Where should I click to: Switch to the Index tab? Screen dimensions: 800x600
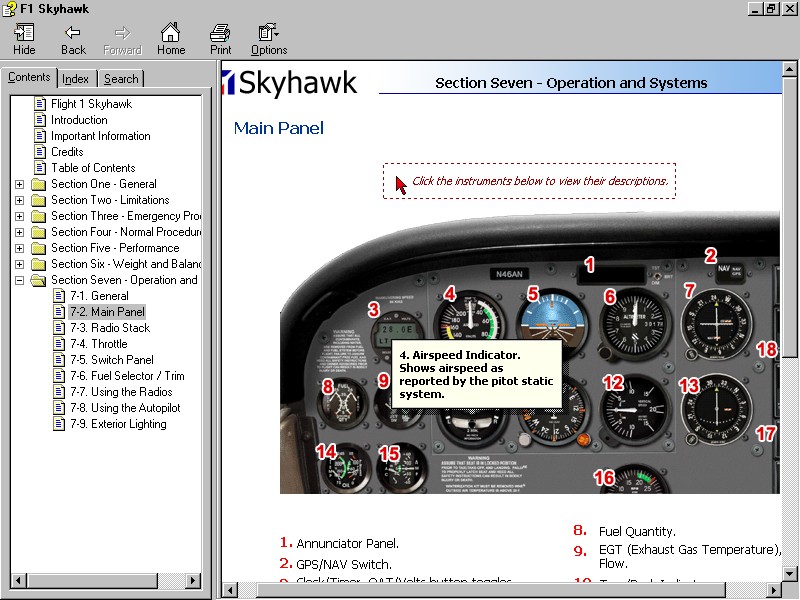(x=75, y=79)
